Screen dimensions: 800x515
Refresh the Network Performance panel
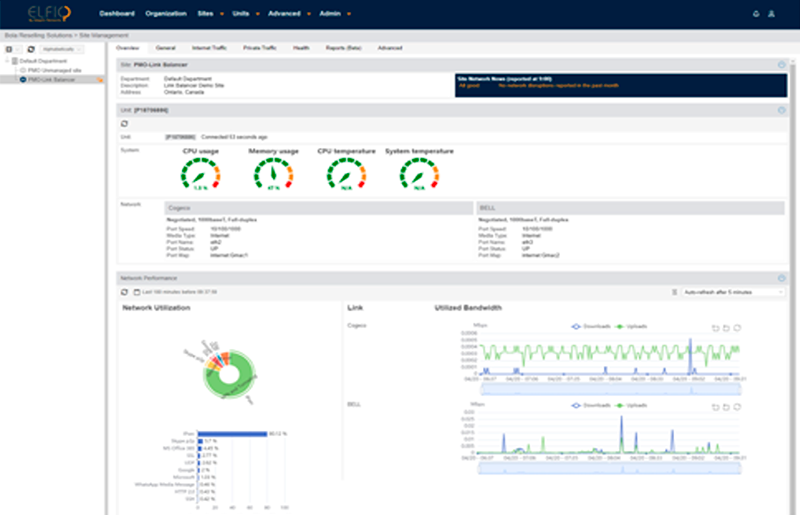click(x=124, y=292)
